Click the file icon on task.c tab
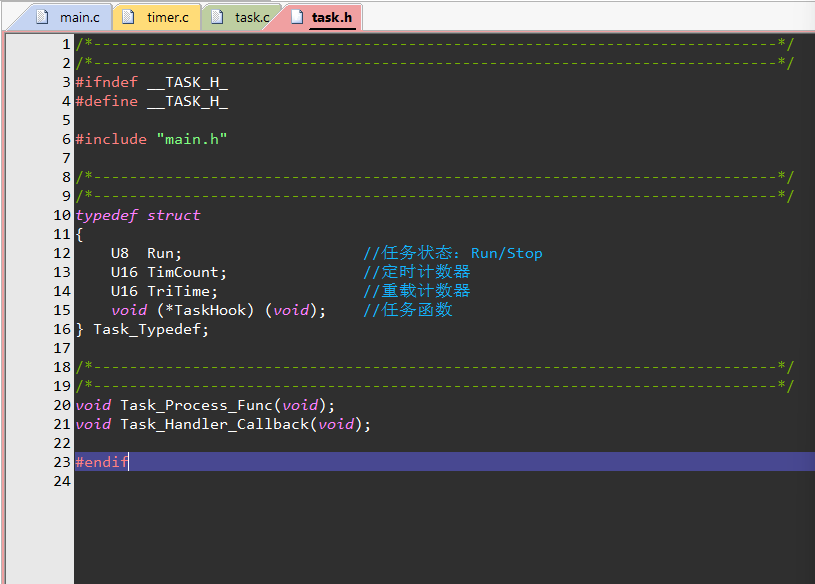815x584 pixels. tap(217, 17)
